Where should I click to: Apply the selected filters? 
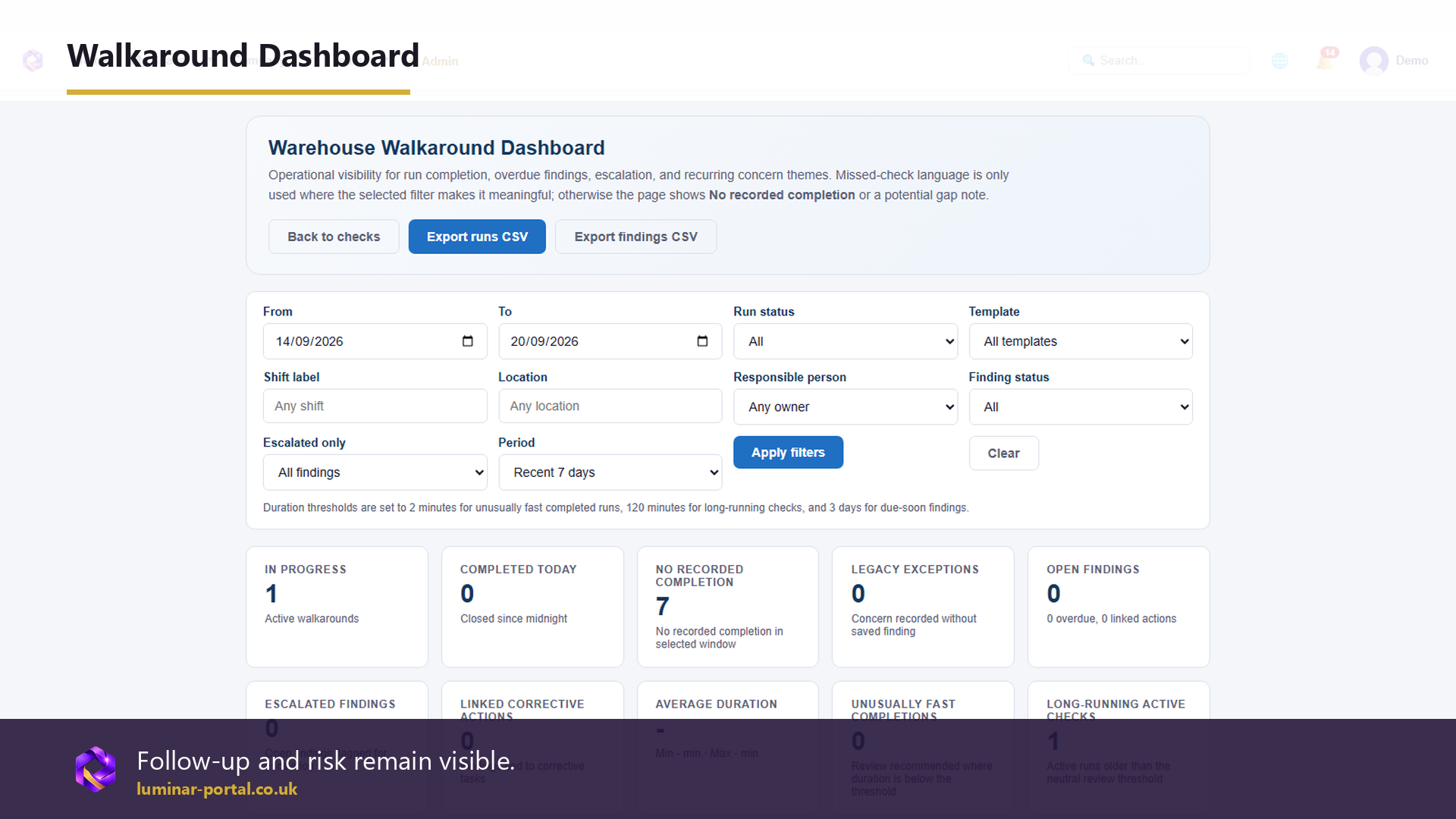[788, 453]
